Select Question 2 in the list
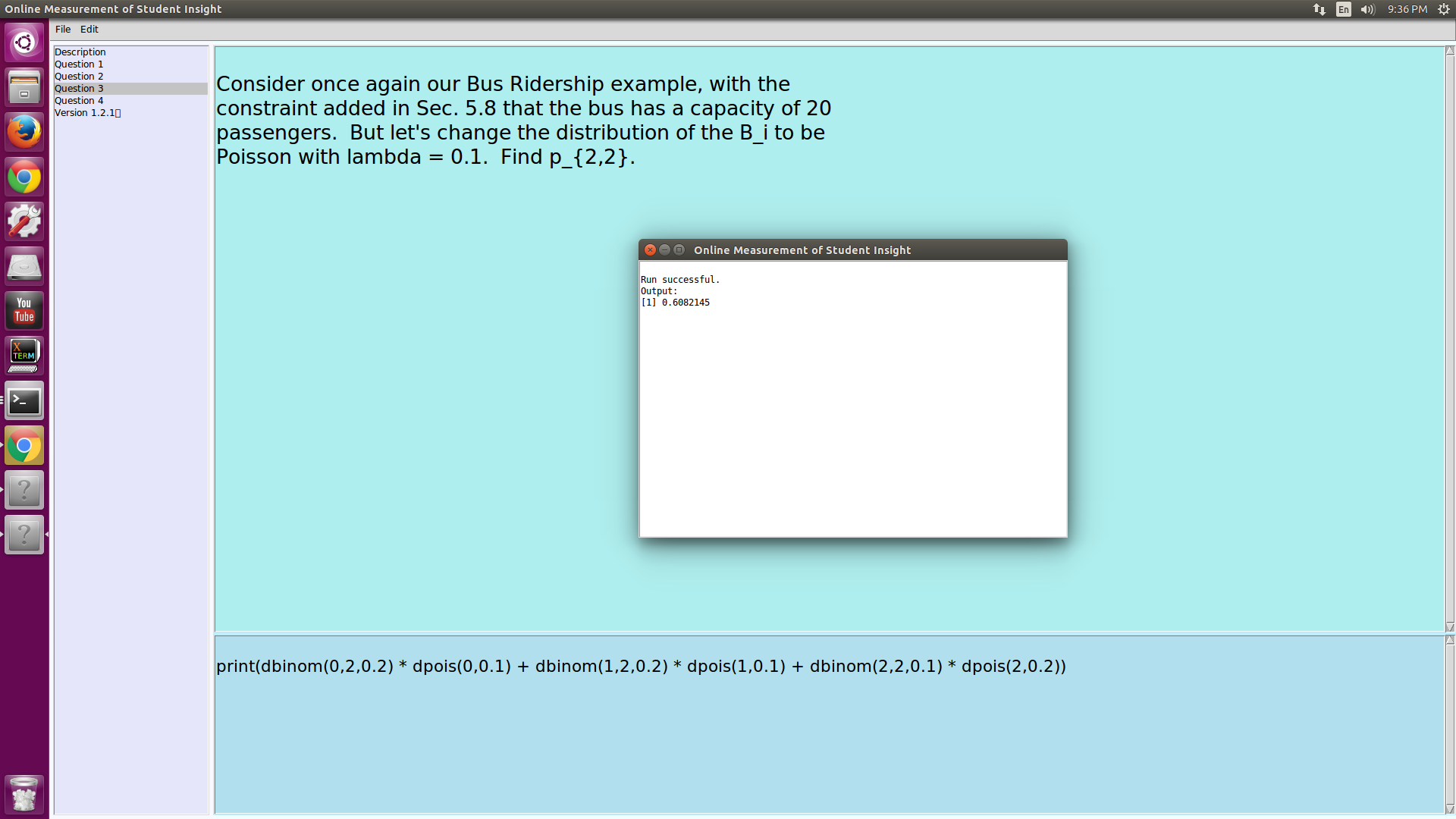This screenshot has width=1456, height=819. [130, 77]
